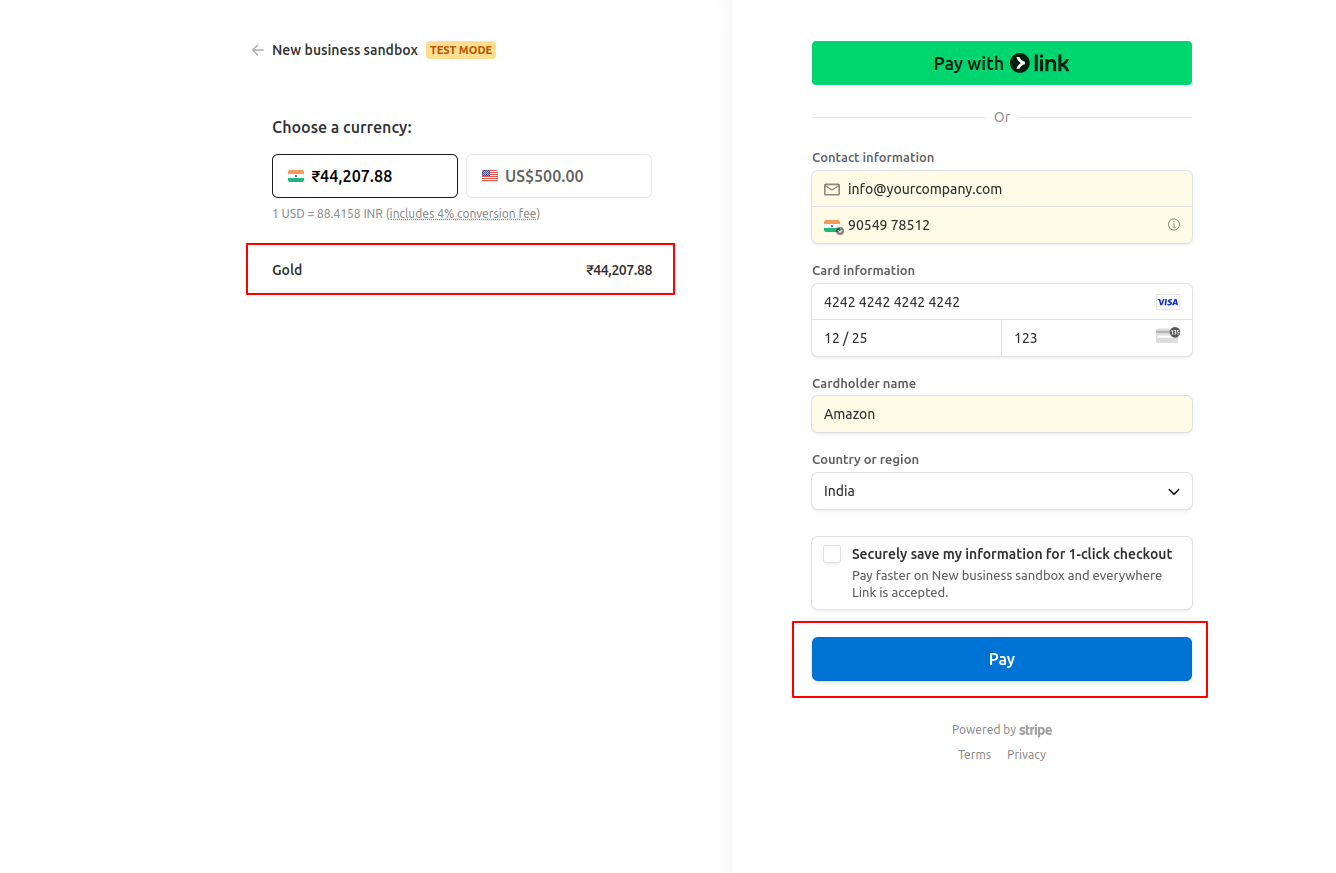Image resolution: width=1336 pixels, height=873 pixels.
Task: Click the email envelope icon
Action: (x=831, y=188)
